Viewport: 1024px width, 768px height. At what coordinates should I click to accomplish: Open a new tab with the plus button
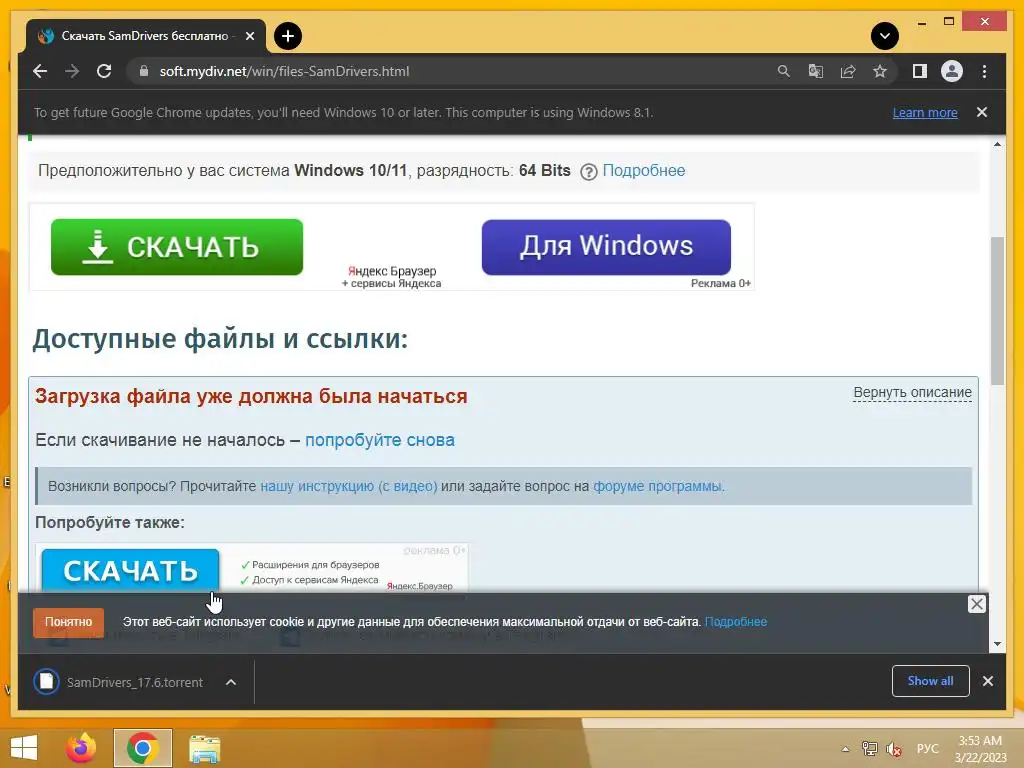[x=287, y=36]
